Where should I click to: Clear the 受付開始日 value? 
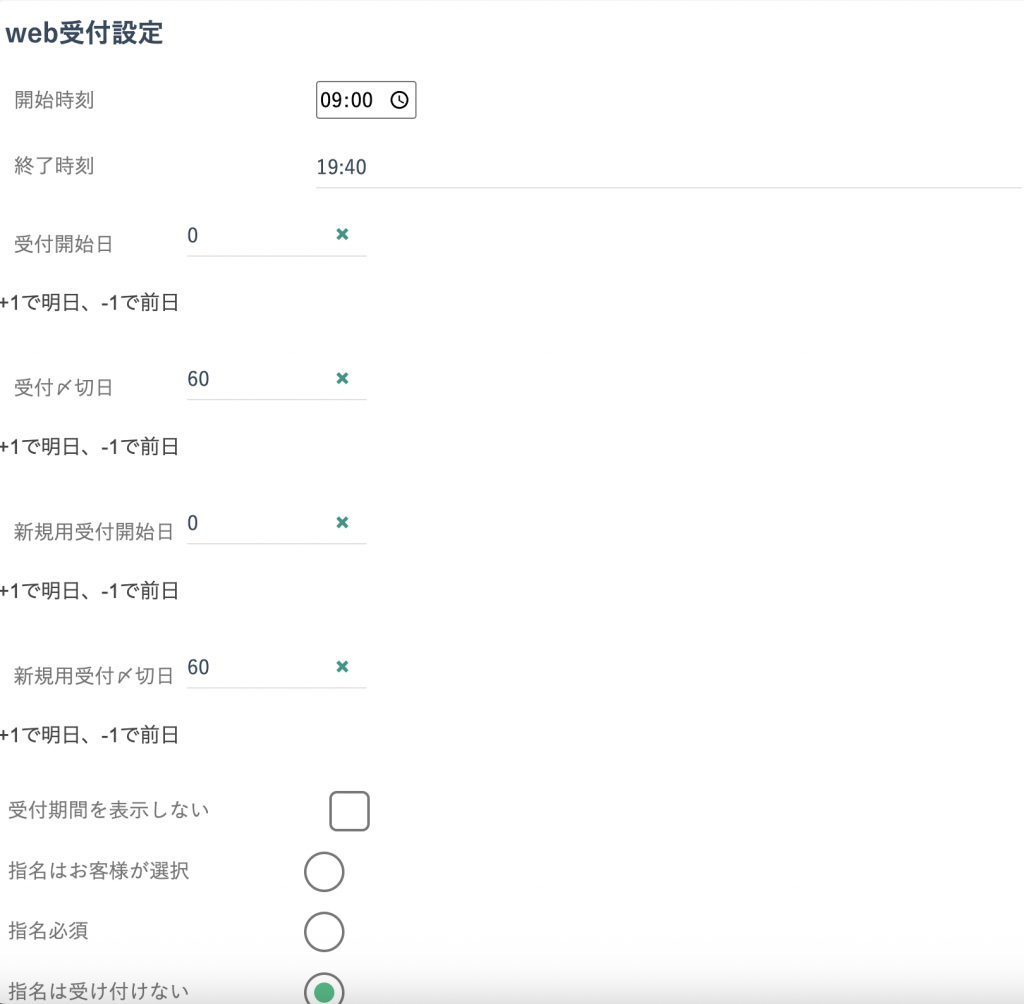[342, 234]
